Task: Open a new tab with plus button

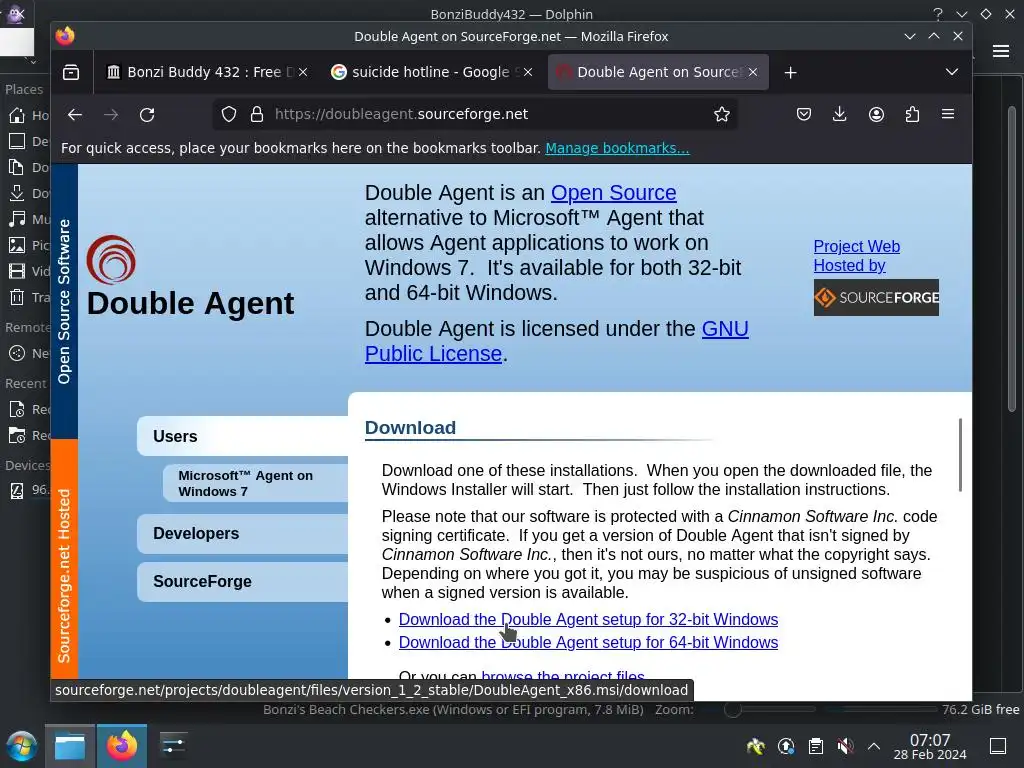Action: tap(790, 72)
